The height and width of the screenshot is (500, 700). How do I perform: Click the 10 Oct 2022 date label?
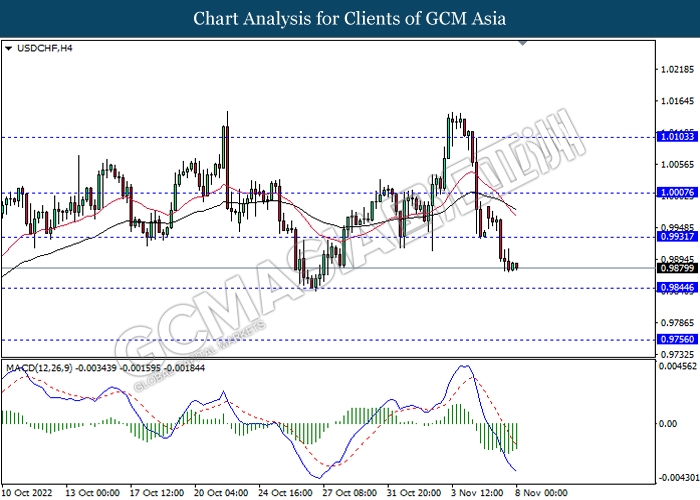pos(27,493)
